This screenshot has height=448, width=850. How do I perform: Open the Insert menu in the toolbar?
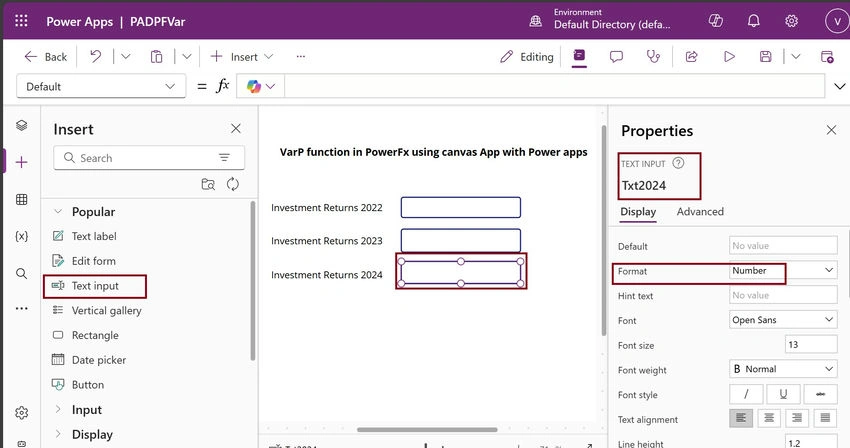pyautogui.click(x=241, y=56)
